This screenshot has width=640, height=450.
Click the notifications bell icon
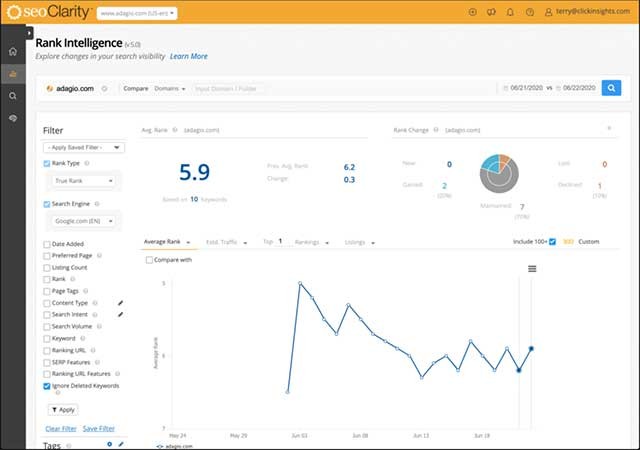click(510, 13)
